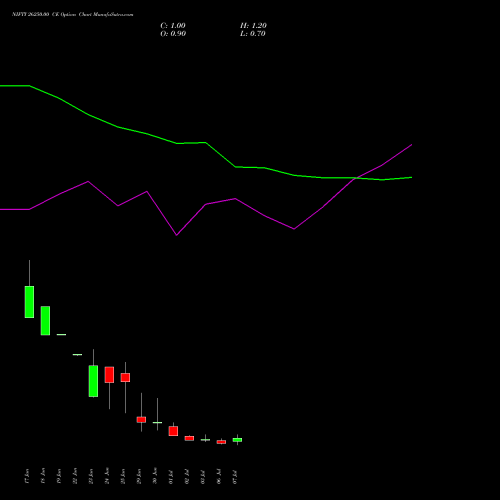Select the '01 Jul' date label

click(x=171, y=477)
